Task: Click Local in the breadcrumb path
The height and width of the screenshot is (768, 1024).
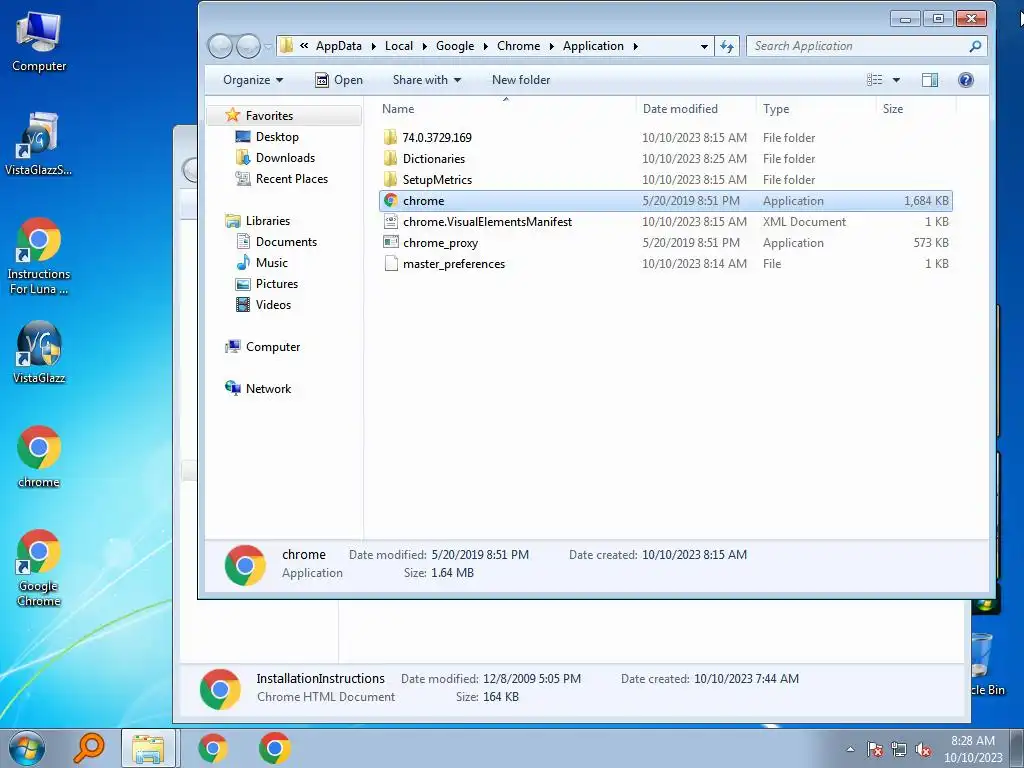Action: click(398, 46)
